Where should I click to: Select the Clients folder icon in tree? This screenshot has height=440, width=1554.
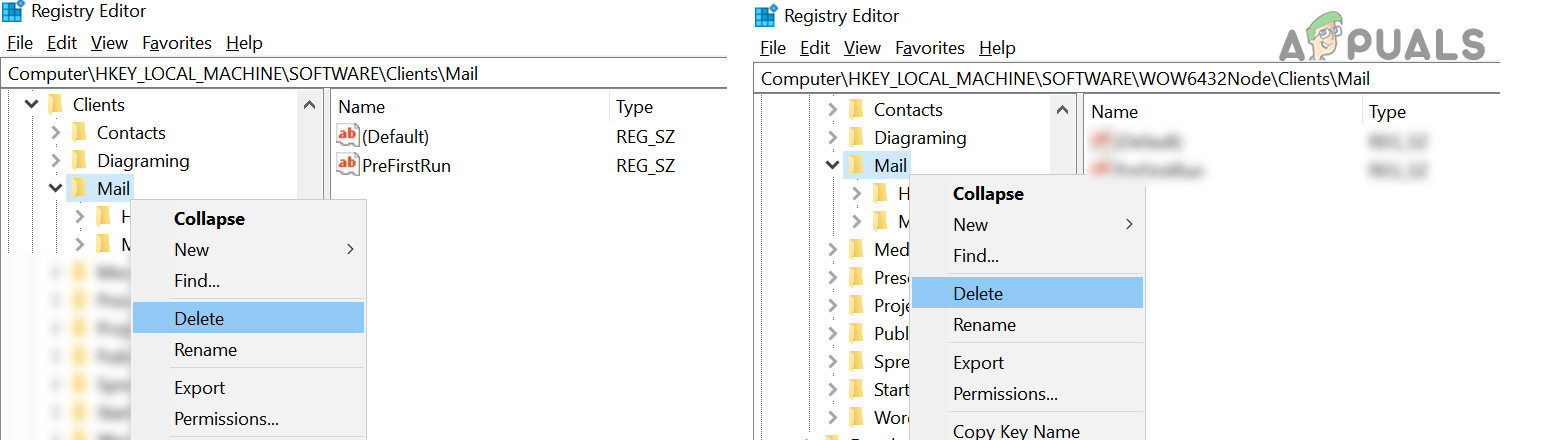56,104
